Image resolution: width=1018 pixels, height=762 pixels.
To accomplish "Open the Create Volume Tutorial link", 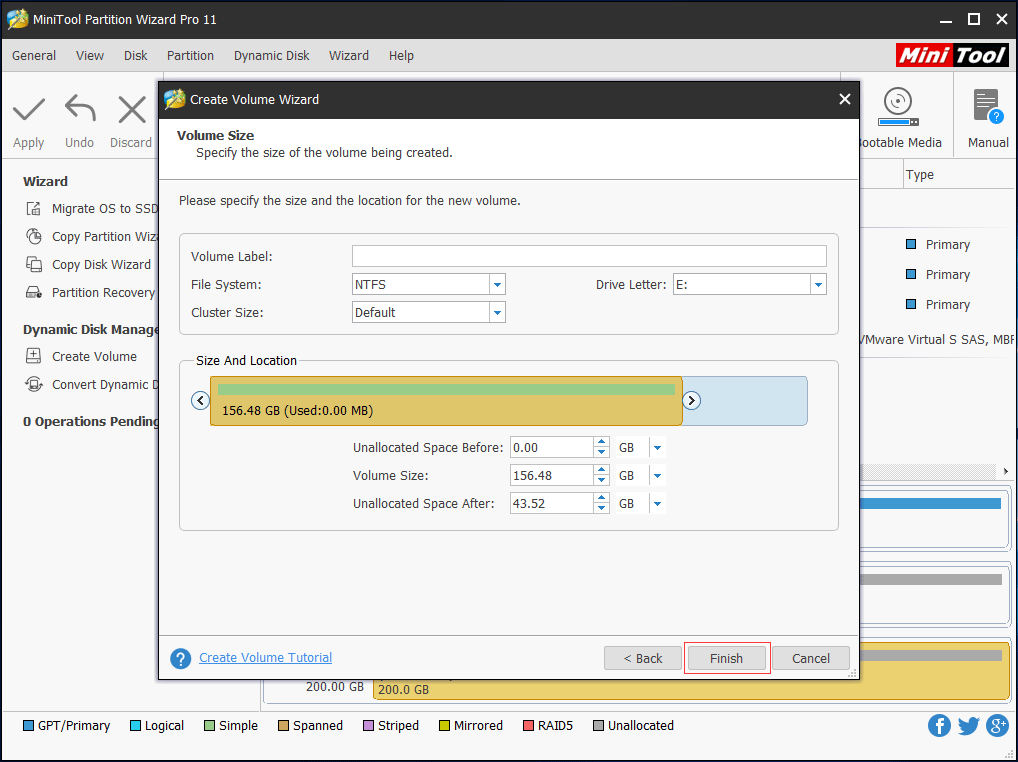I will click(265, 657).
